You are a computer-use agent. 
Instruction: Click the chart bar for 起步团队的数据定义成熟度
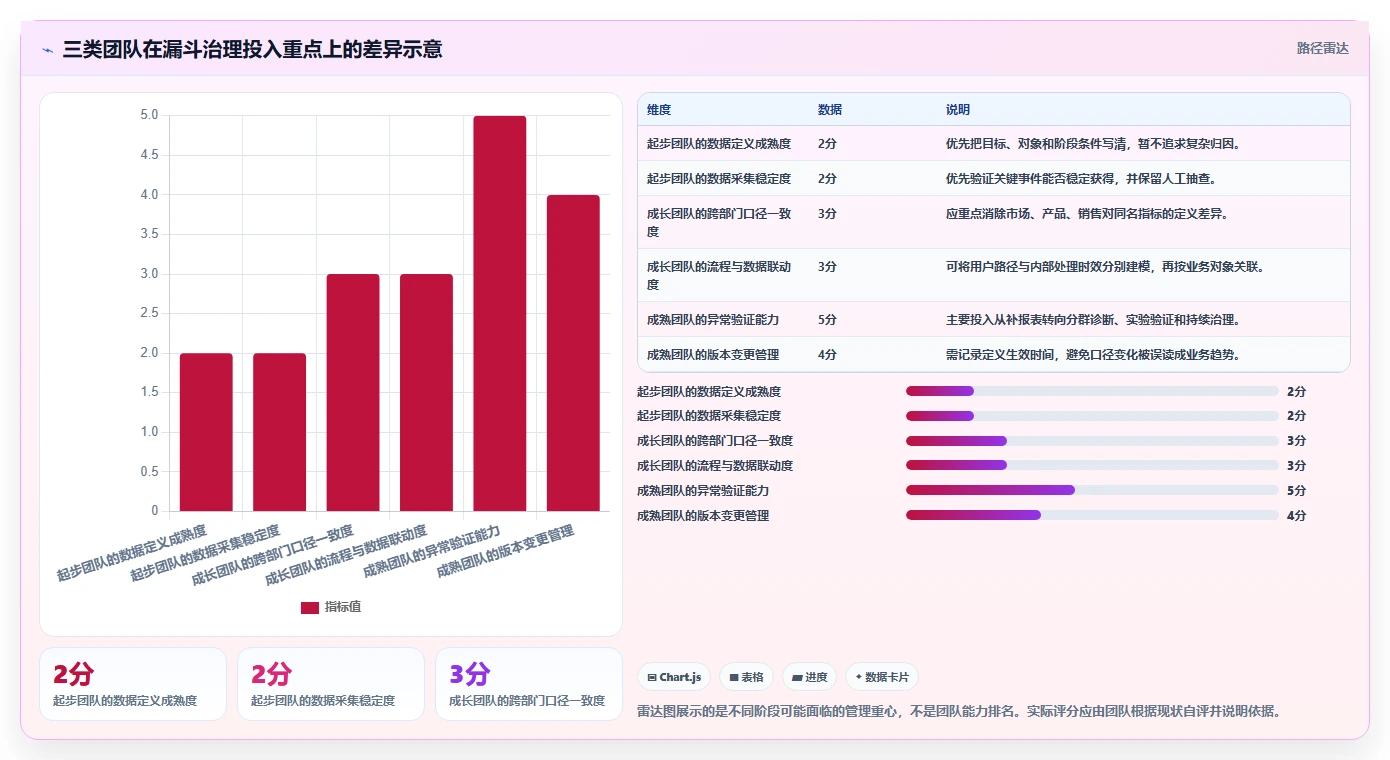coord(206,432)
